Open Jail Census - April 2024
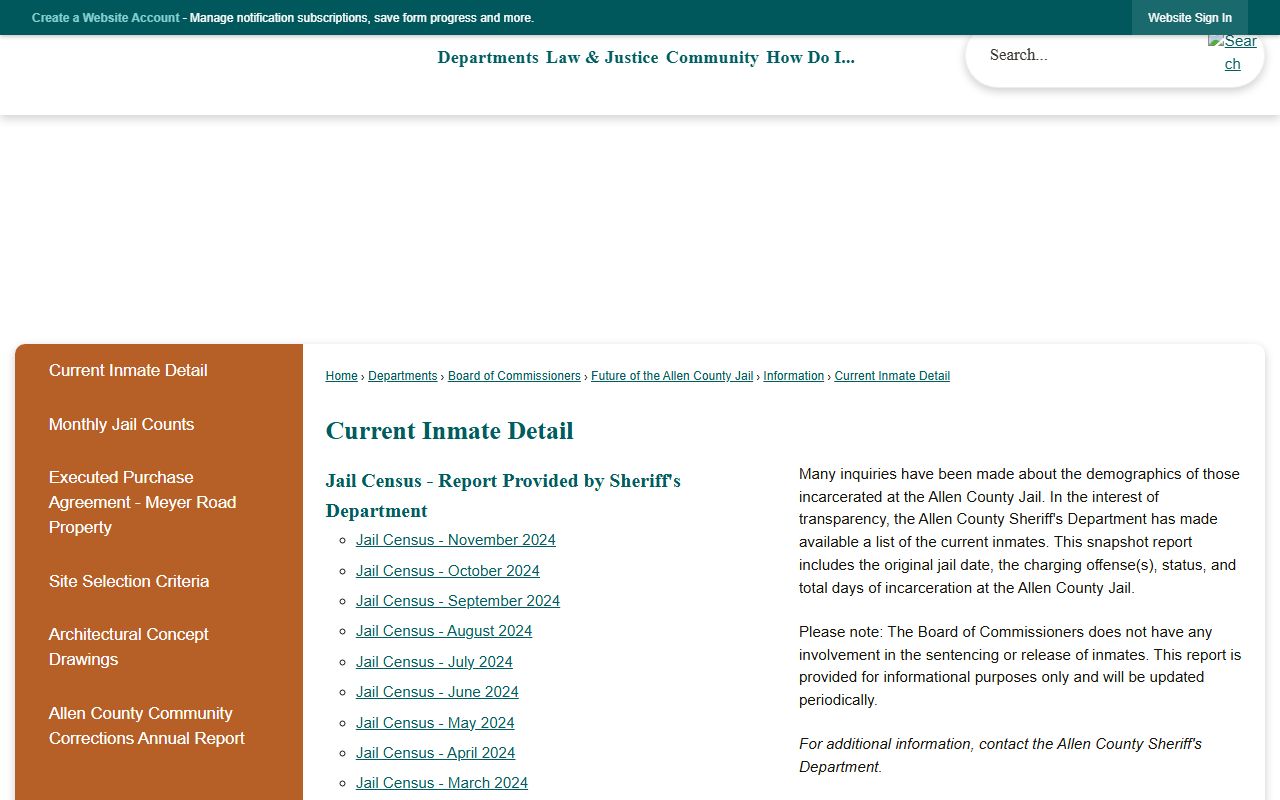The height and width of the screenshot is (800, 1280). click(x=436, y=753)
